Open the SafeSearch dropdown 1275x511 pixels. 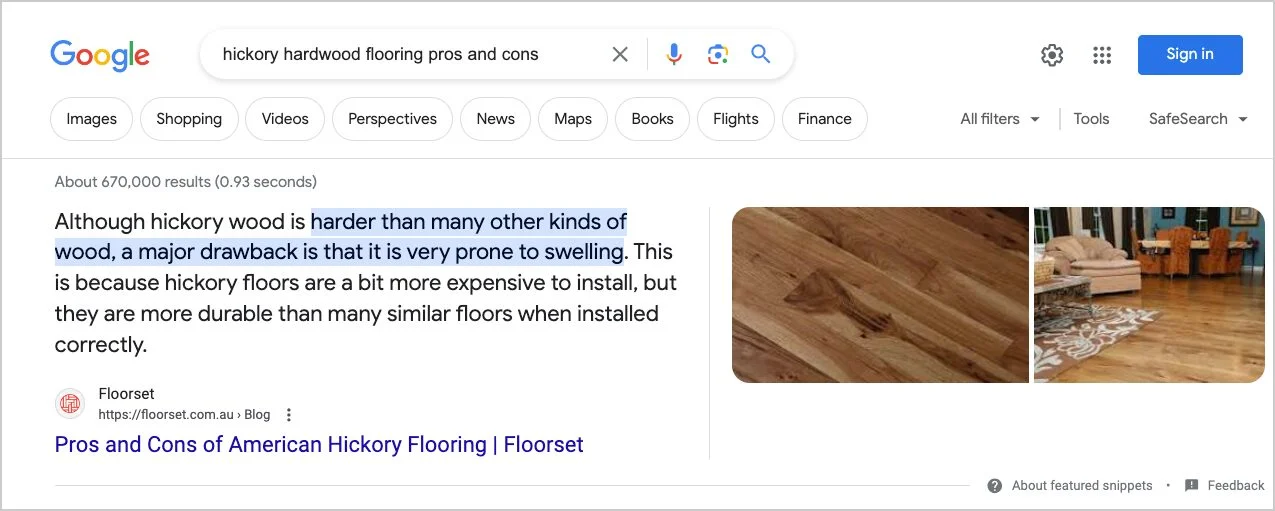[x=1198, y=118]
